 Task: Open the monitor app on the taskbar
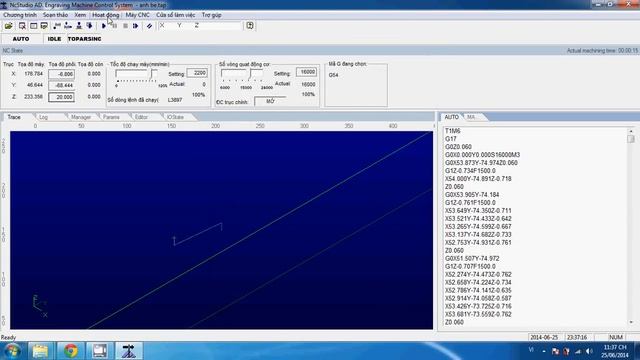pos(99,351)
